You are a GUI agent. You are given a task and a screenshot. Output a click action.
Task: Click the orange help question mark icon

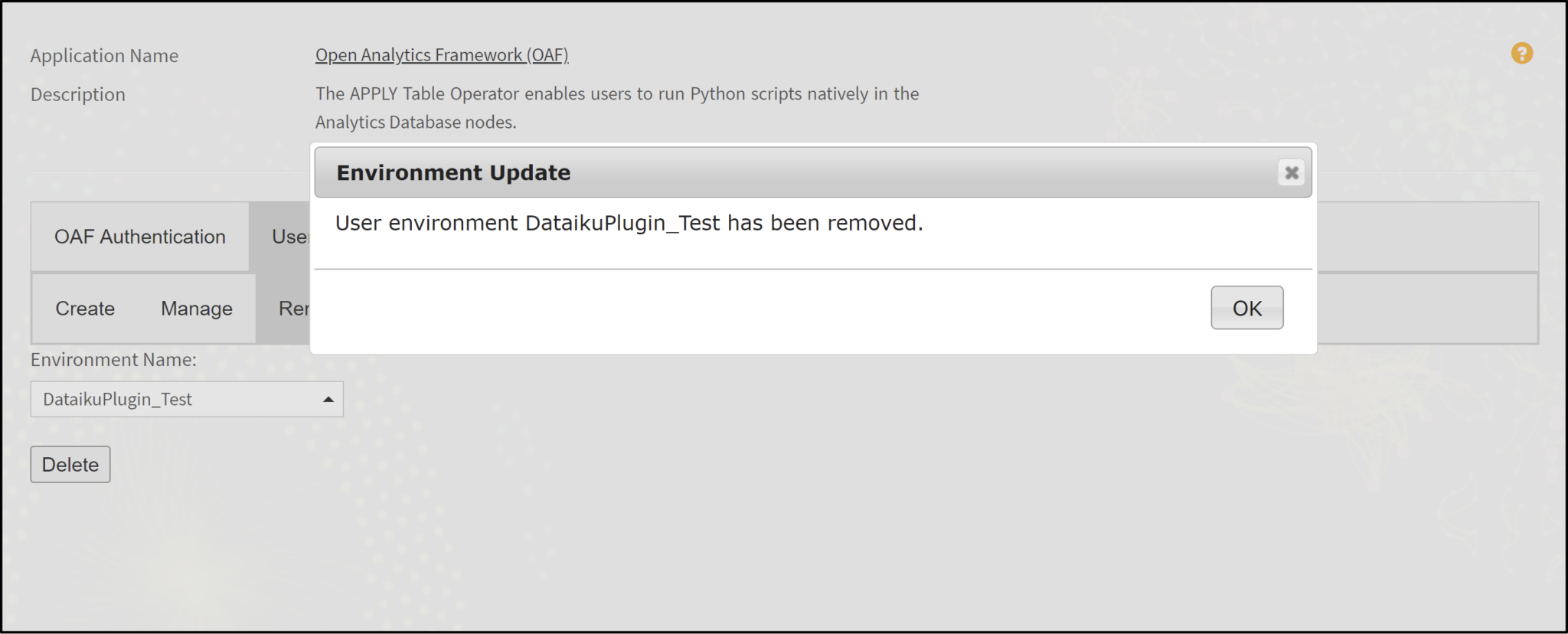pyautogui.click(x=1521, y=54)
